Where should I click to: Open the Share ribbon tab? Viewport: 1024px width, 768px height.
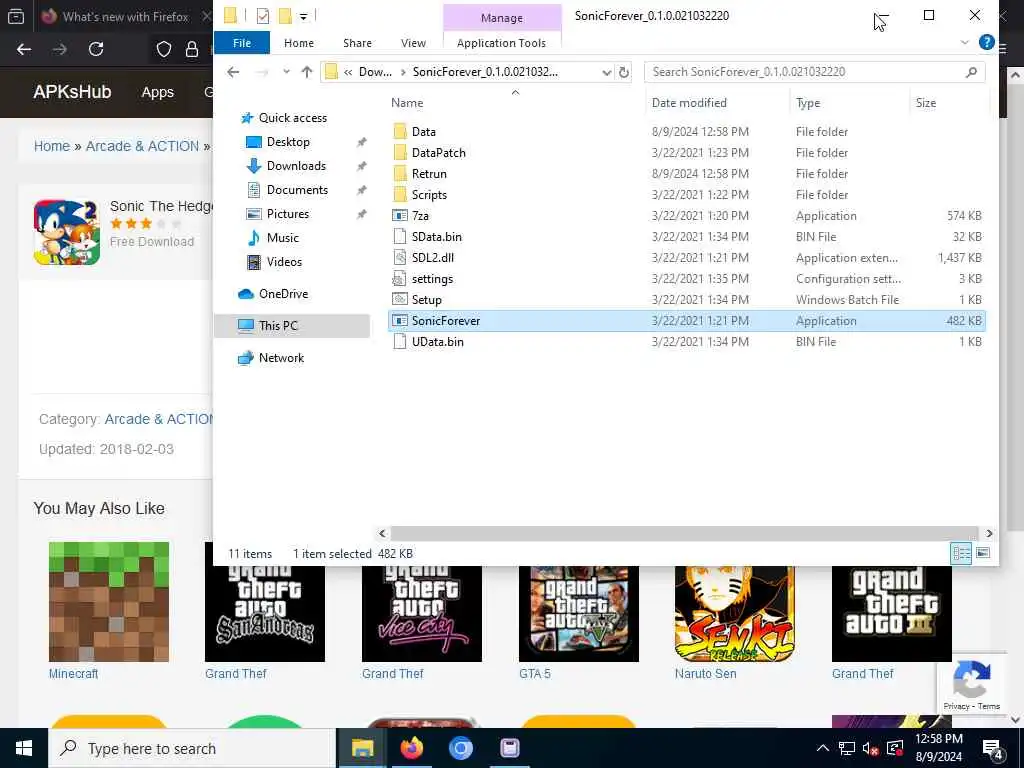[357, 43]
